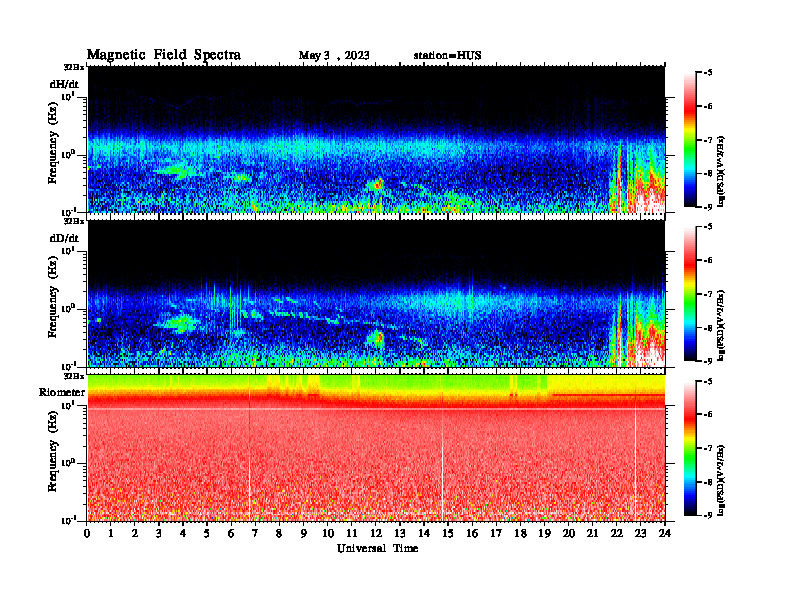
Task: Click hour label "18" on time axis
Action: (x=520, y=533)
